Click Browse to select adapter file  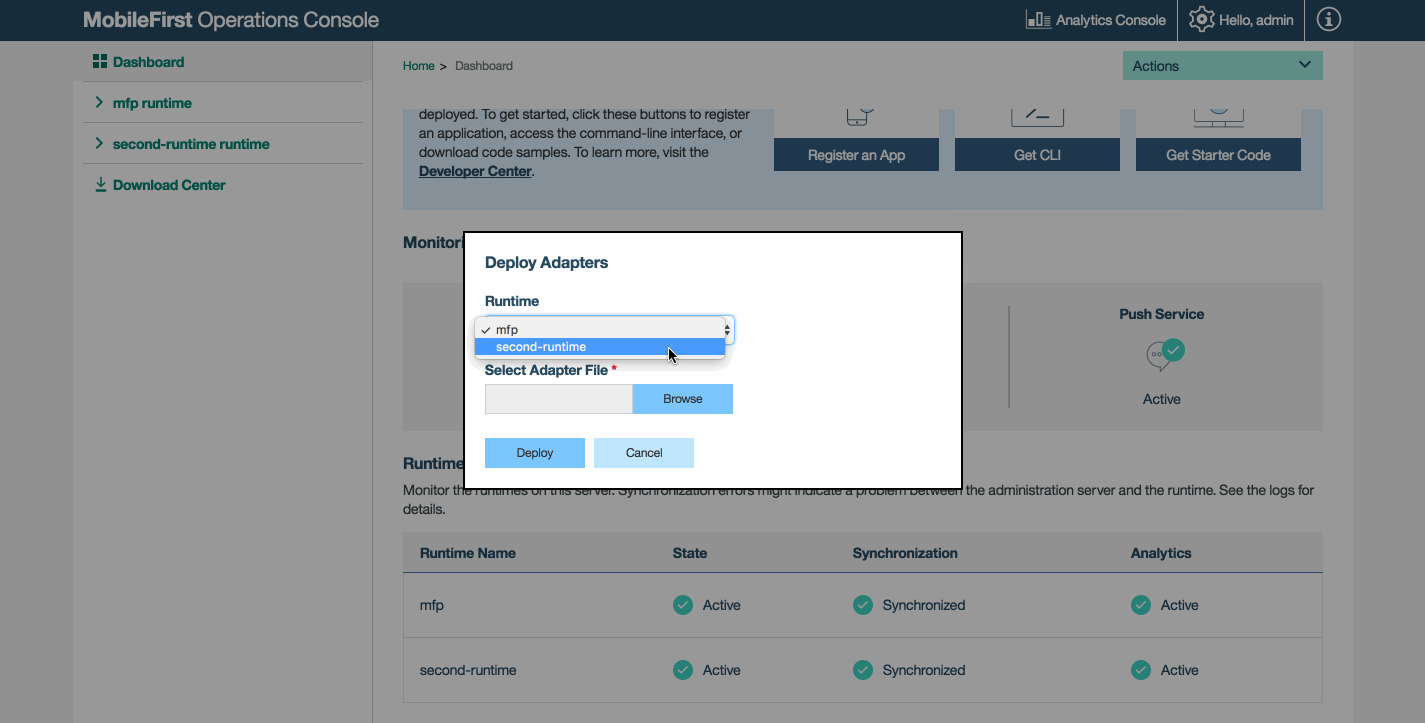683,399
